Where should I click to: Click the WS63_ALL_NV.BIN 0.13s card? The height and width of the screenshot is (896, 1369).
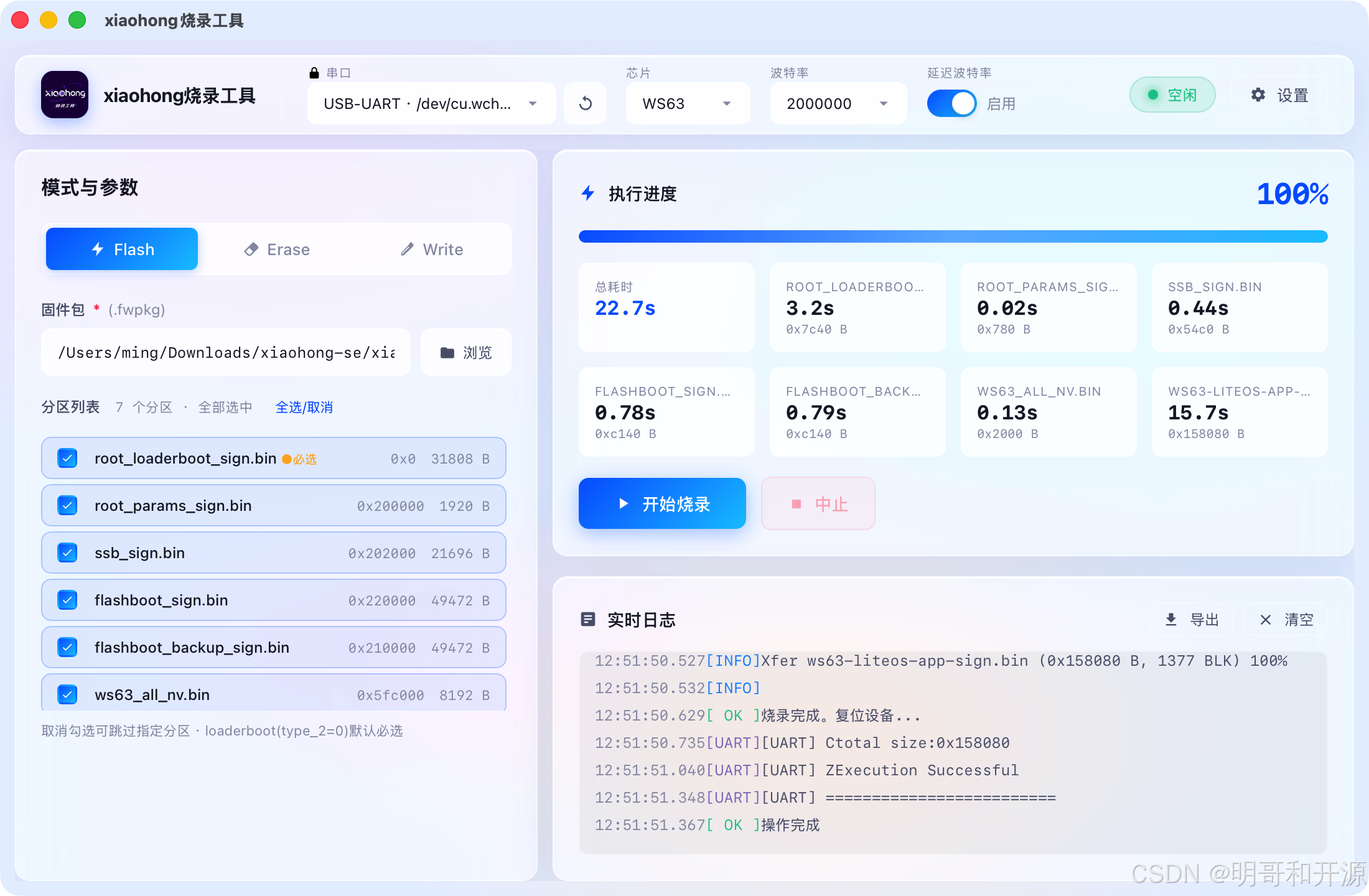coord(1049,412)
